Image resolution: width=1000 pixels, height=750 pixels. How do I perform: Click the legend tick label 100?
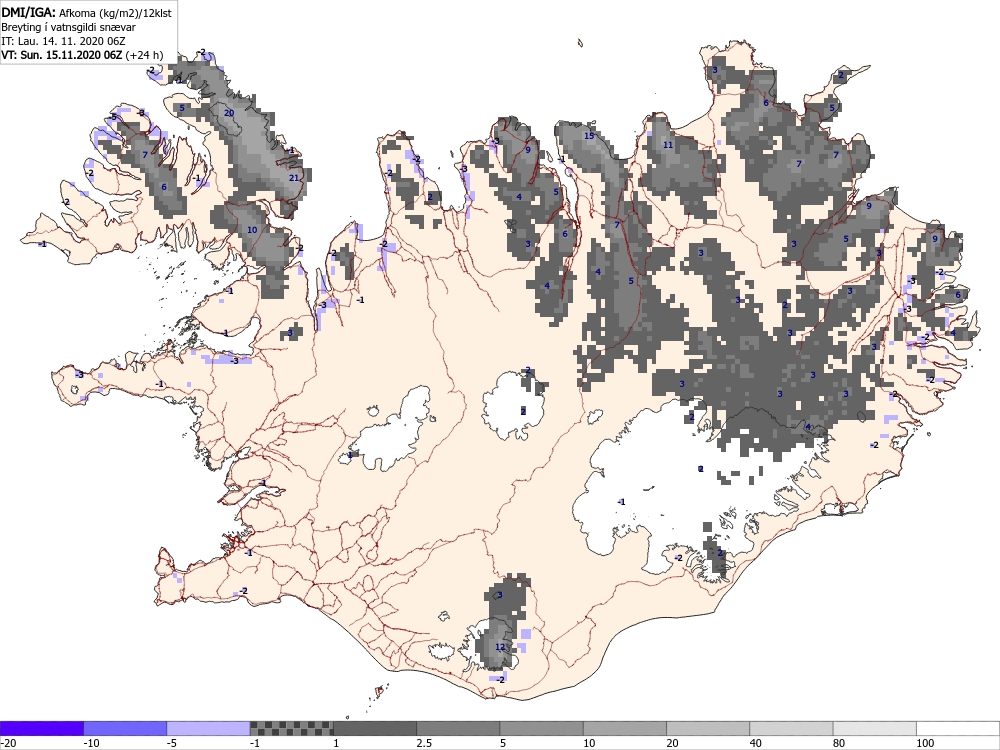pos(925,743)
